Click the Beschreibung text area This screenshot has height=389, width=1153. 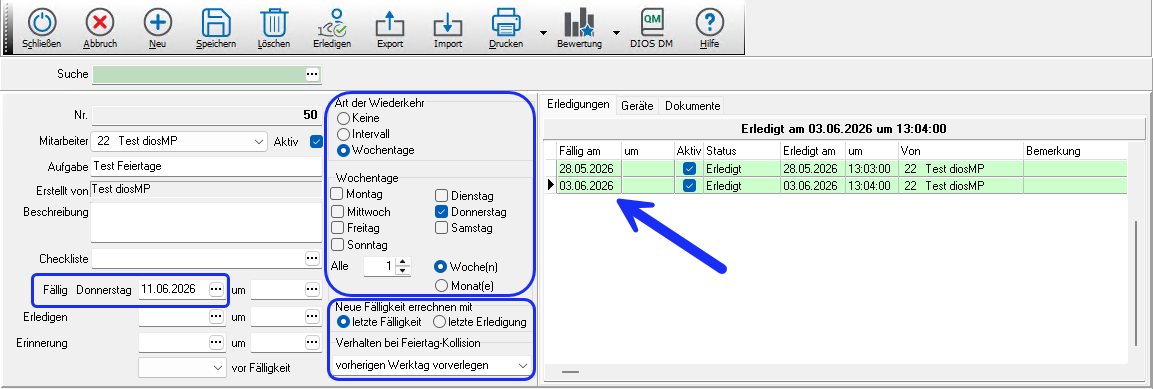coord(206,223)
